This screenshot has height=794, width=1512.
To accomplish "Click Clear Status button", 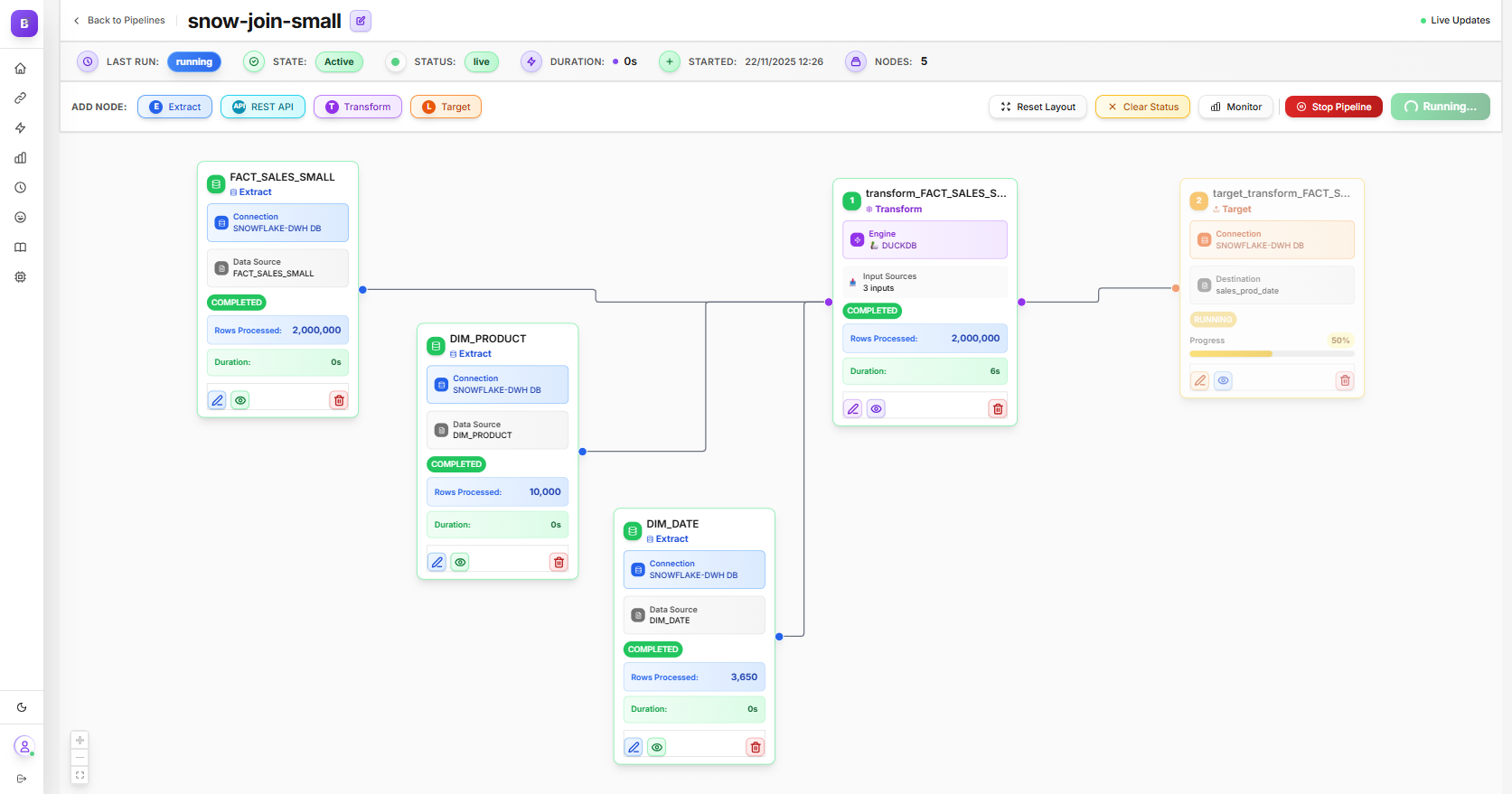I will [x=1142, y=107].
